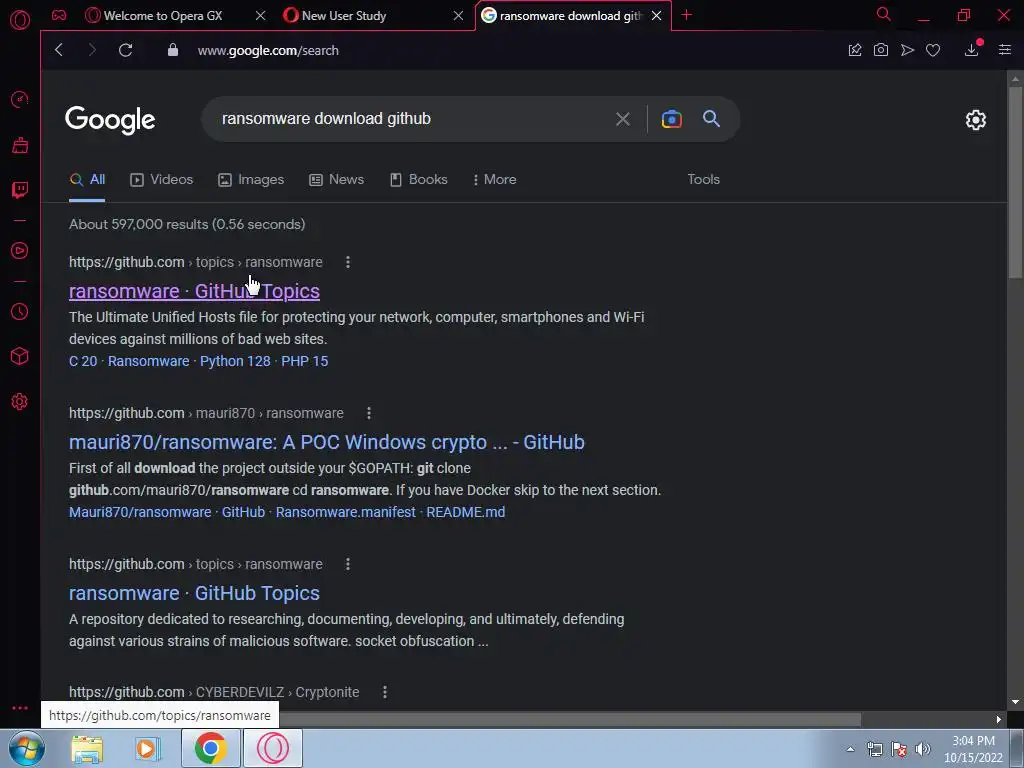The image size is (1024, 768).
Task: Go back to the previous page
Action: click(x=59, y=50)
